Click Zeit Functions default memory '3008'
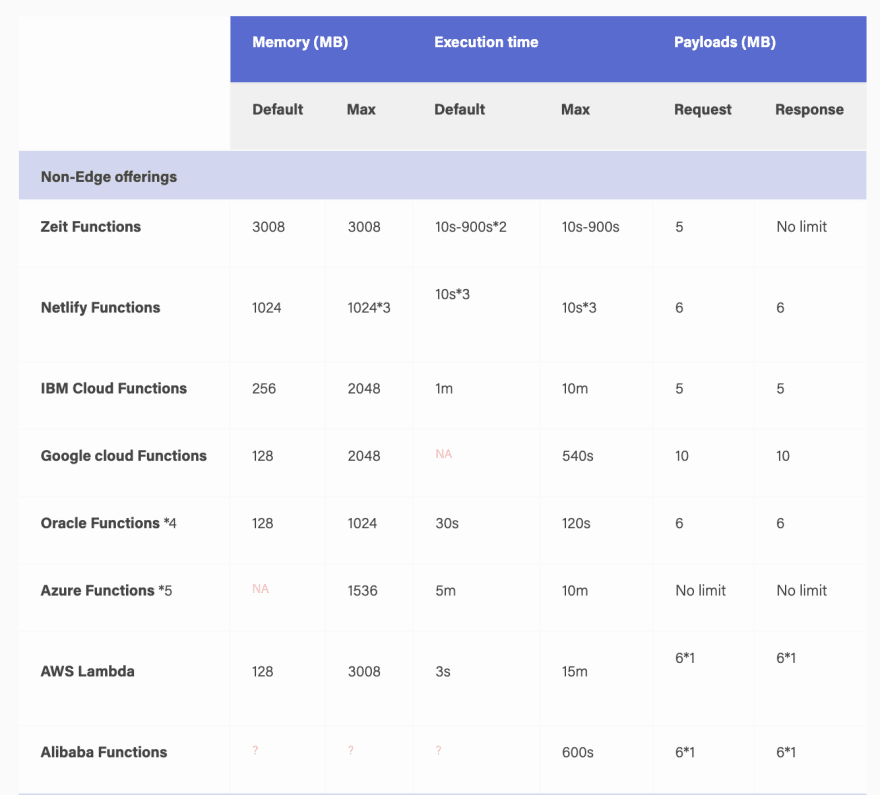880x795 pixels. coord(268,227)
